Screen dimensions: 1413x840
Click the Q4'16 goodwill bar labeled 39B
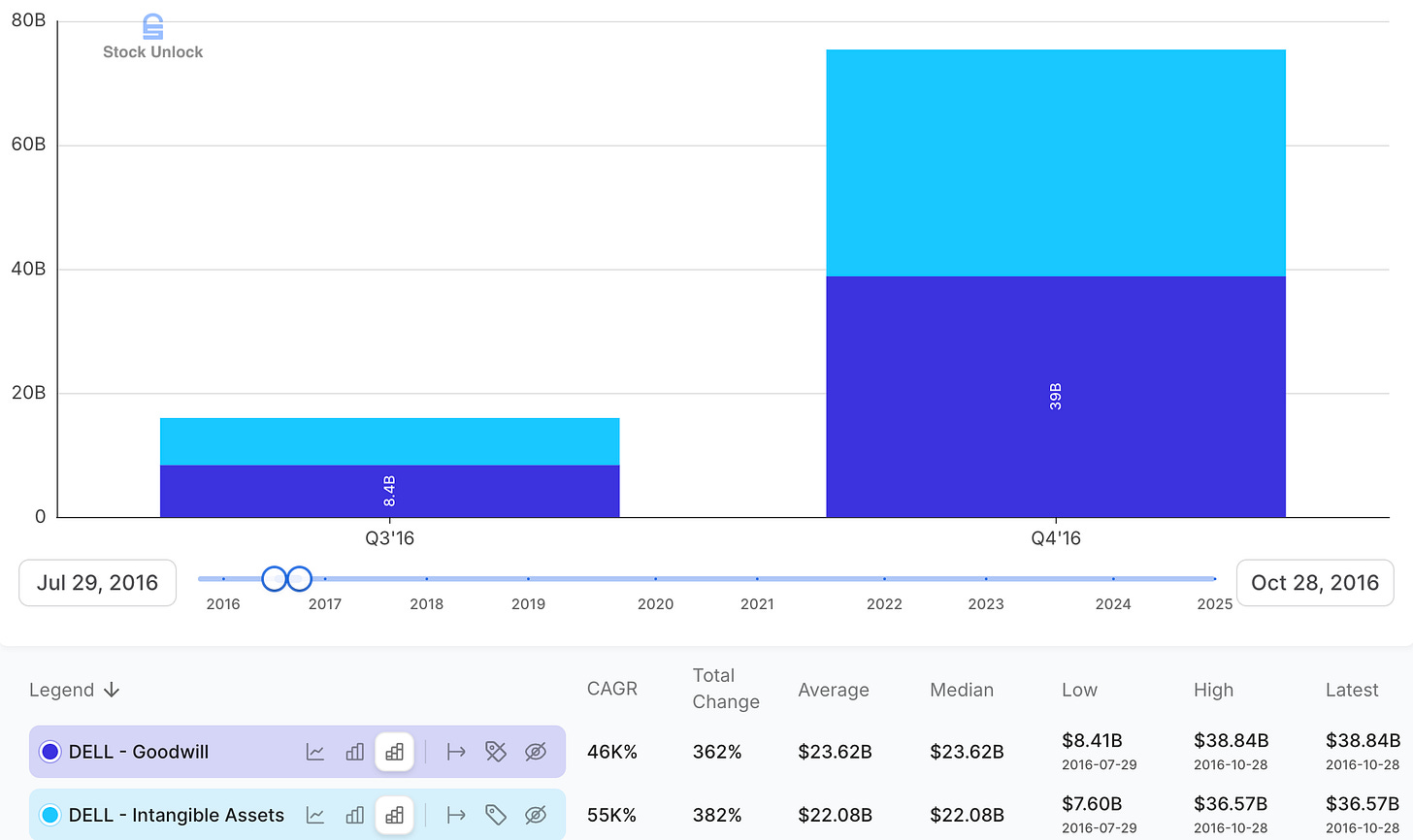coord(1056,397)
